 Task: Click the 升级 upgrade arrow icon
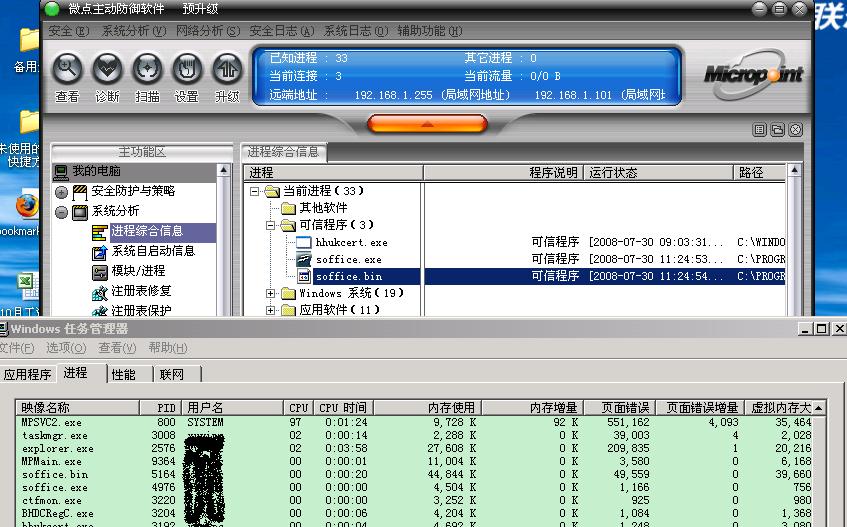click(x=227, y=69)
